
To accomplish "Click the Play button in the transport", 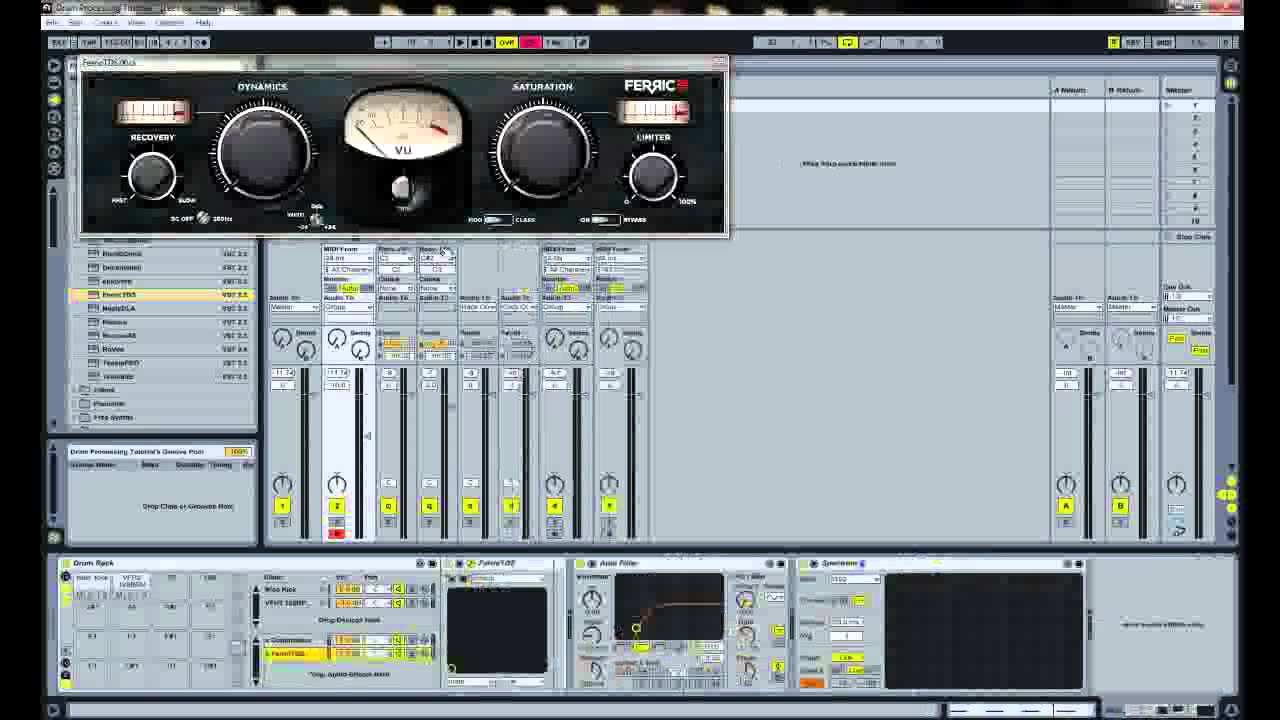I will 460,42.
